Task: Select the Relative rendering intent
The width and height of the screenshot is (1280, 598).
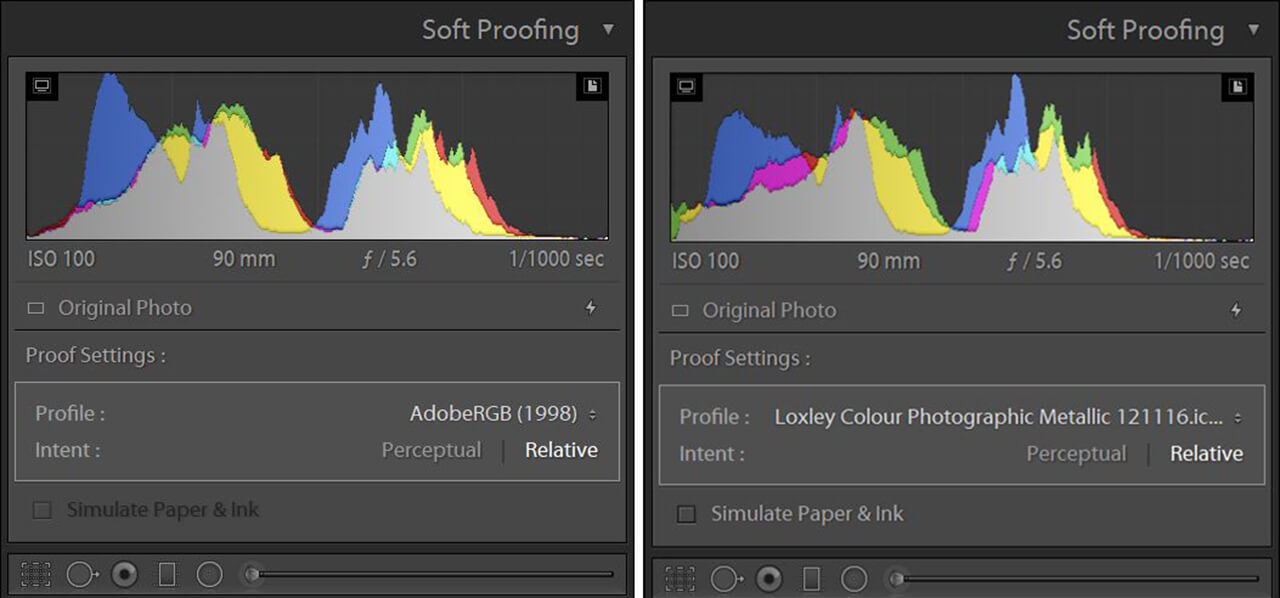Action: pos(561,450)
